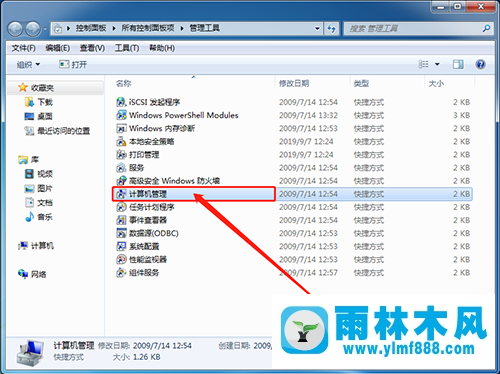Click the Forward navigation arrow
This screenshot has height=374, width=500.
[33, 29]
